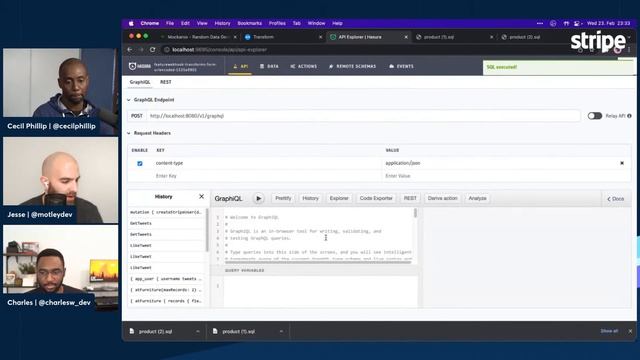640x360 pixels.
Task: Click the Hasura logo in header
Action: [x=140, y=66]
